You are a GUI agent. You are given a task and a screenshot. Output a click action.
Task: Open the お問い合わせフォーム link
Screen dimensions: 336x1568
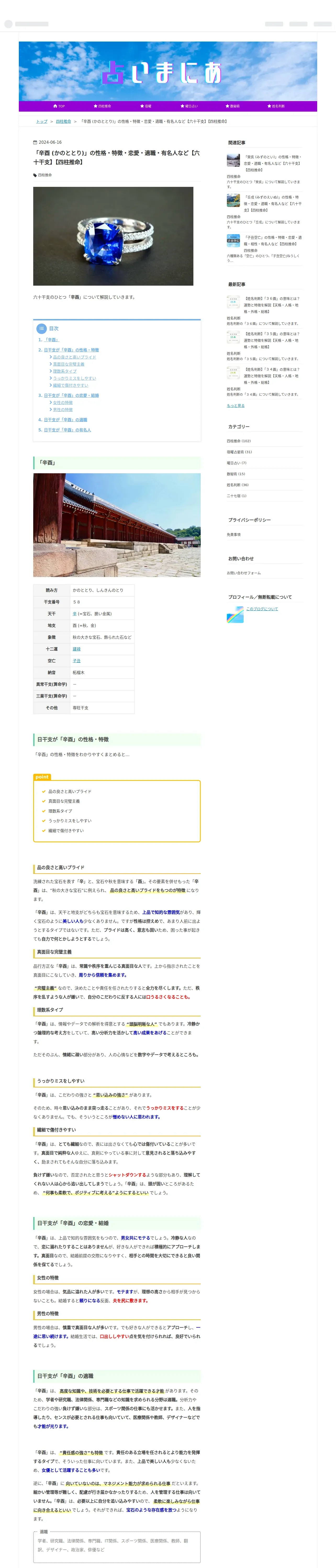pos(243,573)
